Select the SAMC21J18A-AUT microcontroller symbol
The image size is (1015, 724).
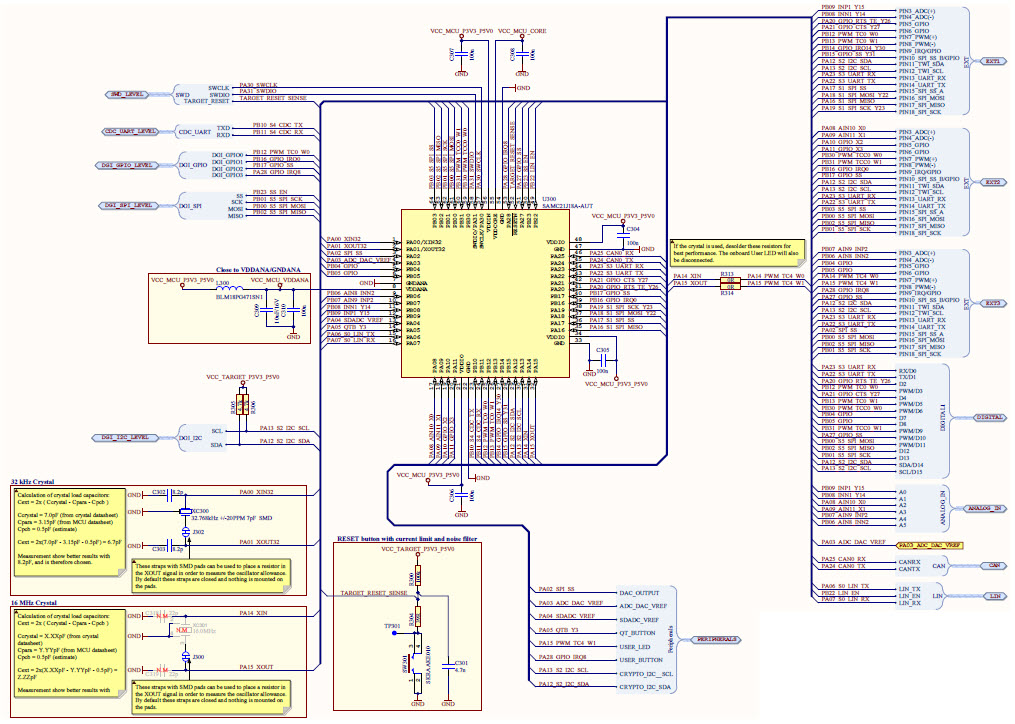click(485, 295)
